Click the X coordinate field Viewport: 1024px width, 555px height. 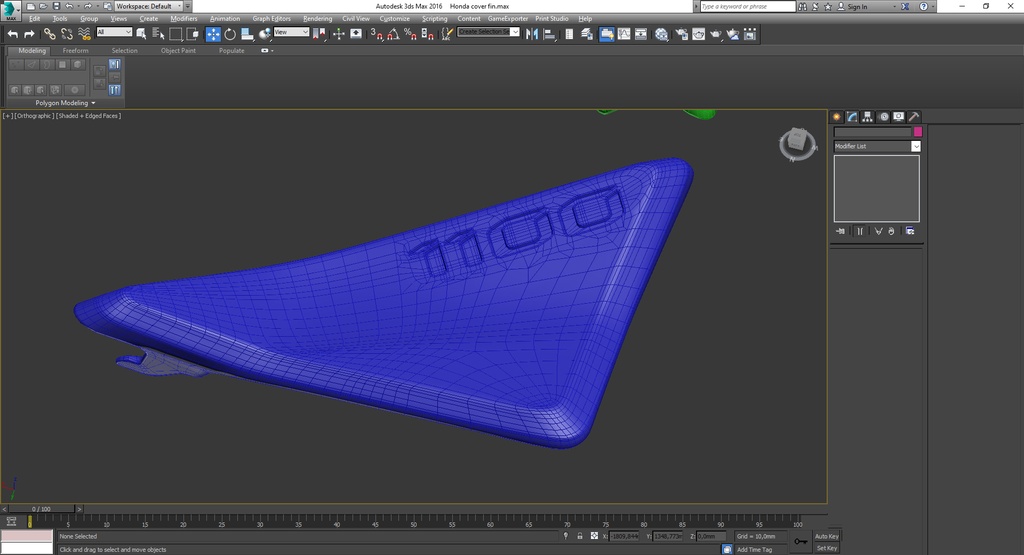click(x=624, y=536)
